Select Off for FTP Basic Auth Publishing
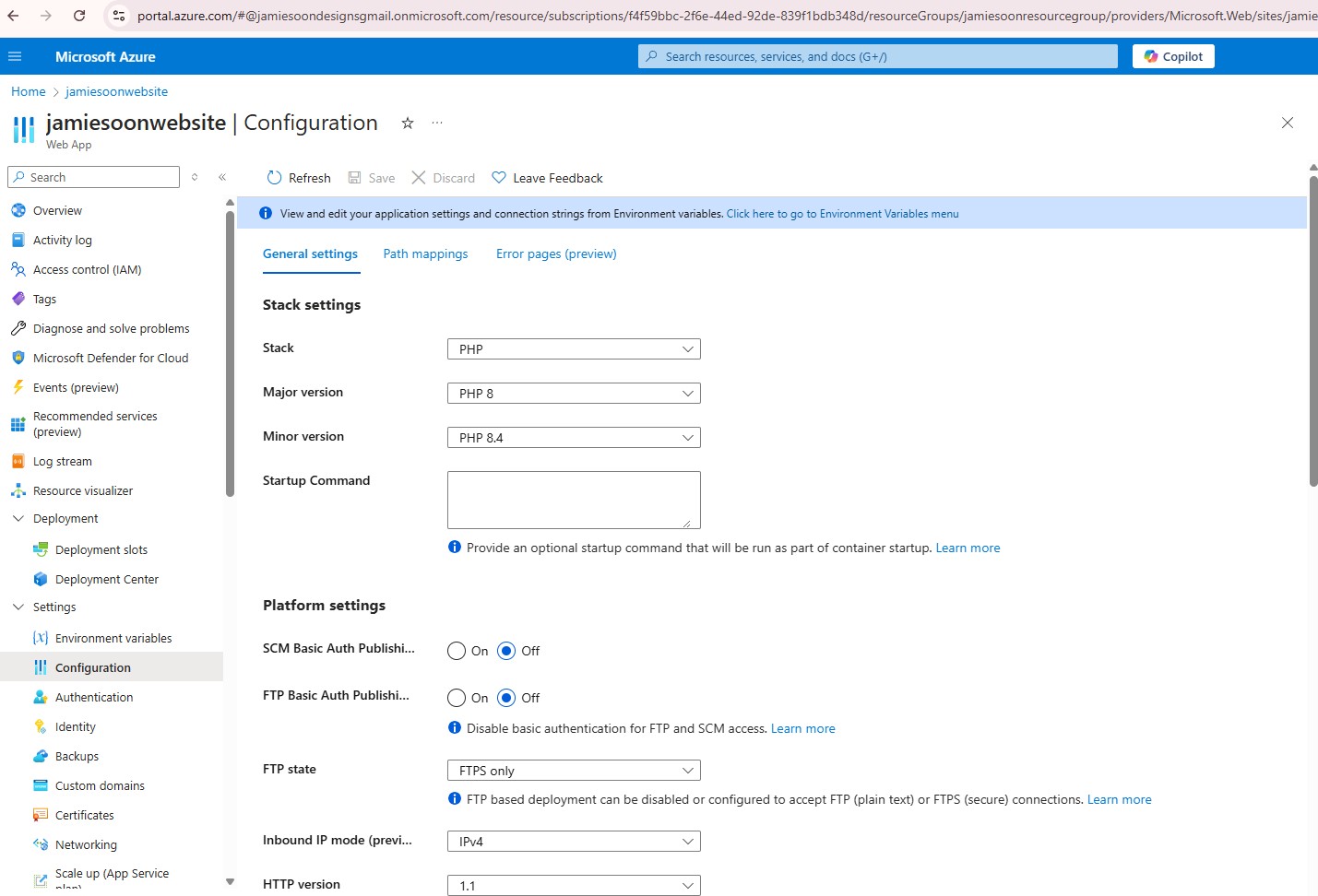Screen dimensions: 1318x896 tap(506, 698)
